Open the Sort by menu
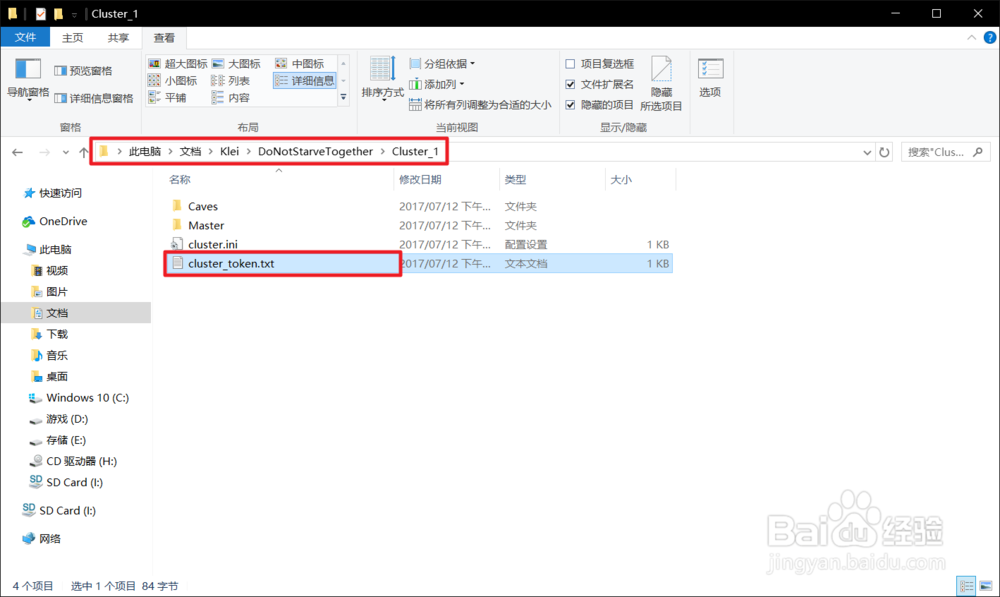This screenshot has height=597, width=1000. (x=383, y=78)
